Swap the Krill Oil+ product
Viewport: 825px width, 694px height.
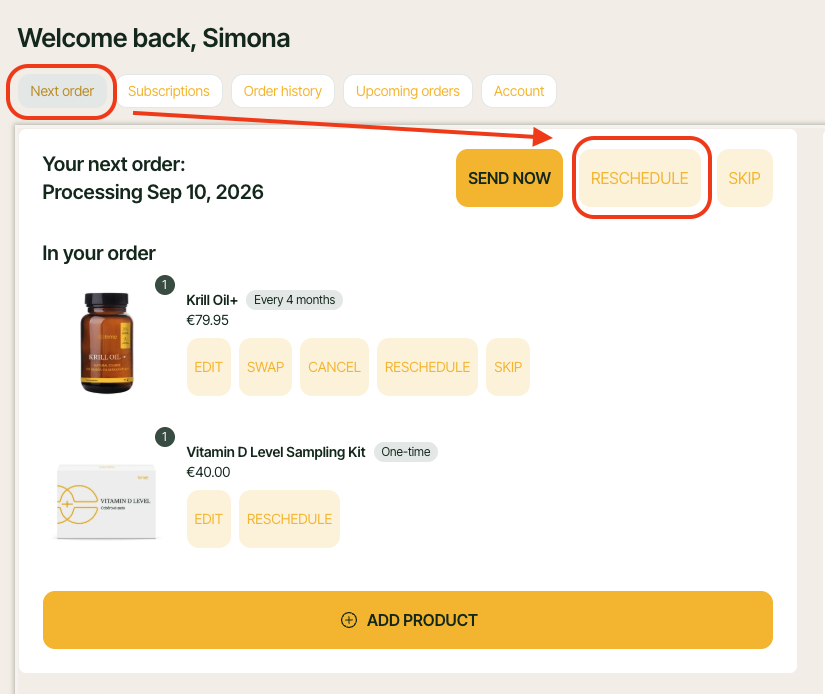(265, 367)
